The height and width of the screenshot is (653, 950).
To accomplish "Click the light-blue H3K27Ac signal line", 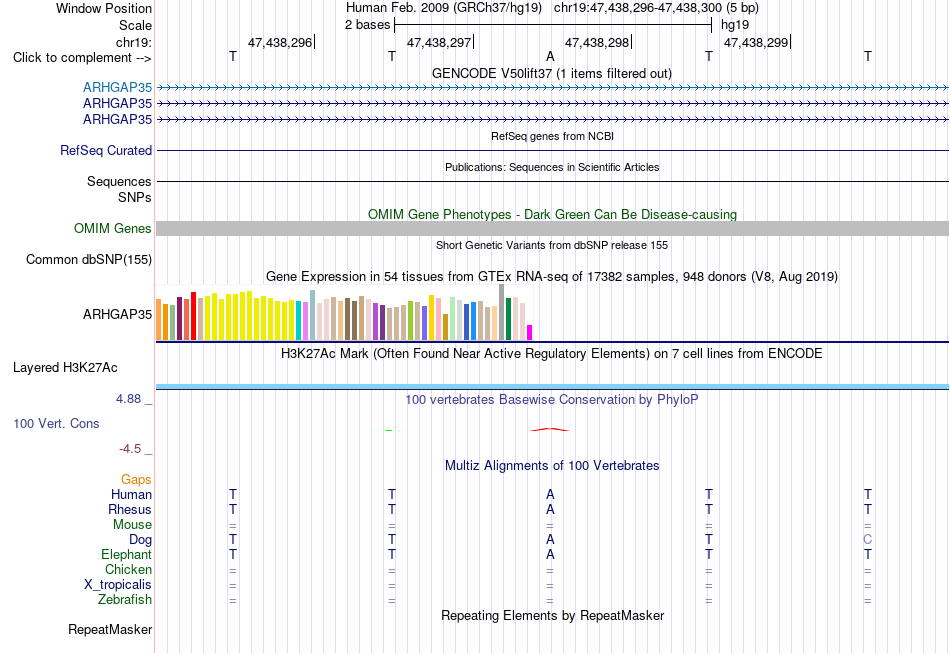I will tap(552, 386).
